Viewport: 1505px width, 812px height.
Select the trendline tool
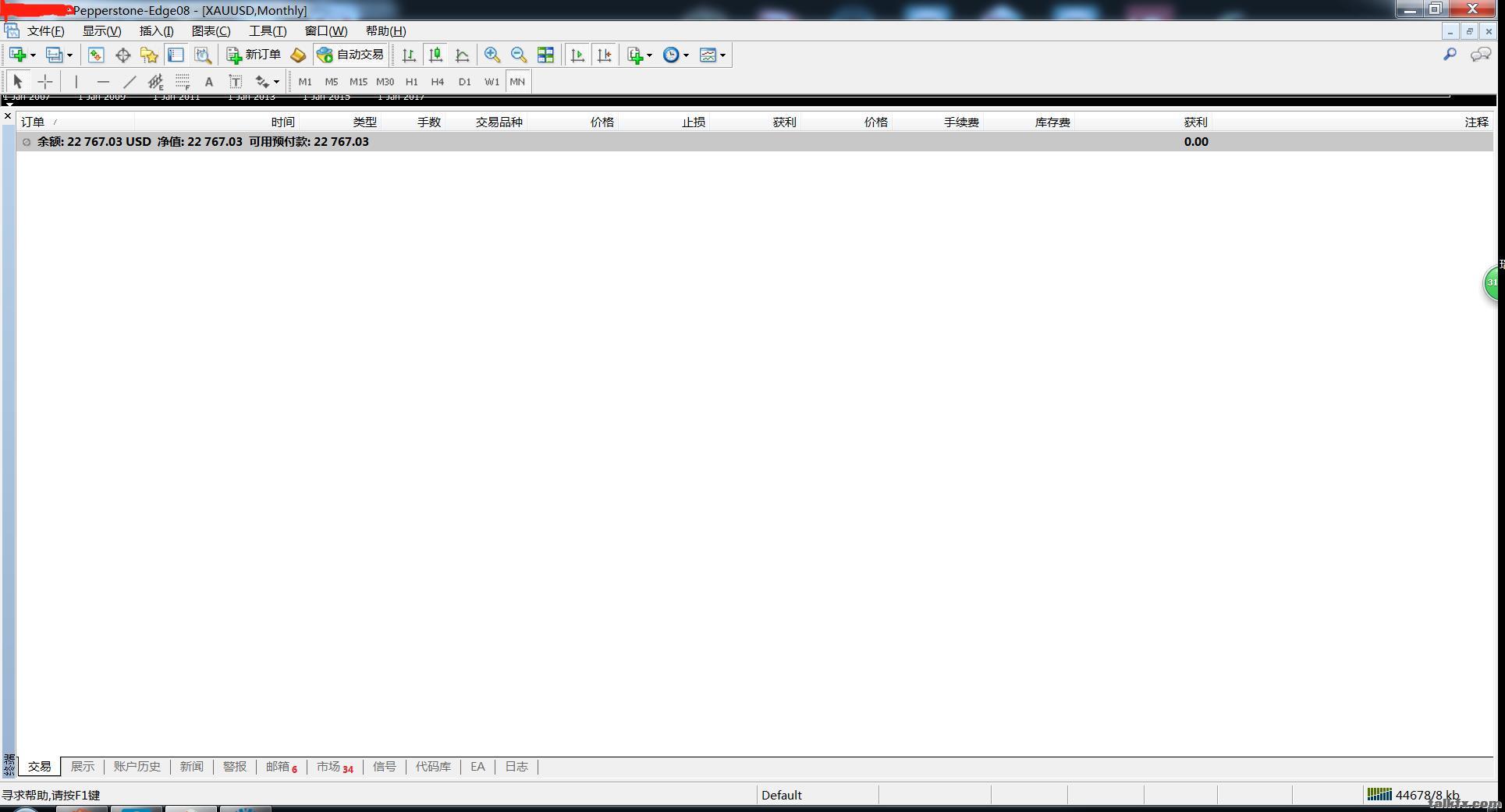[130, 81]
